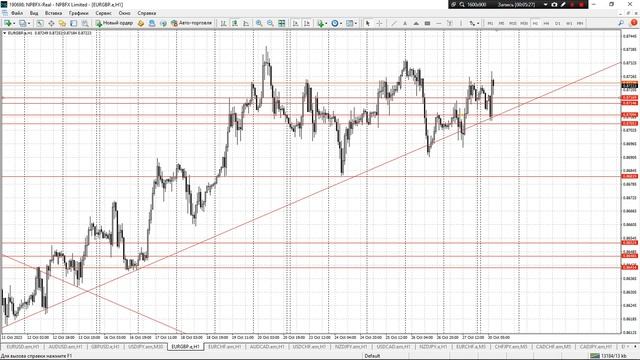Select the horizontal line tool
Image resolution: width=640 pixels, height=360 pixels.
[439, 23]
